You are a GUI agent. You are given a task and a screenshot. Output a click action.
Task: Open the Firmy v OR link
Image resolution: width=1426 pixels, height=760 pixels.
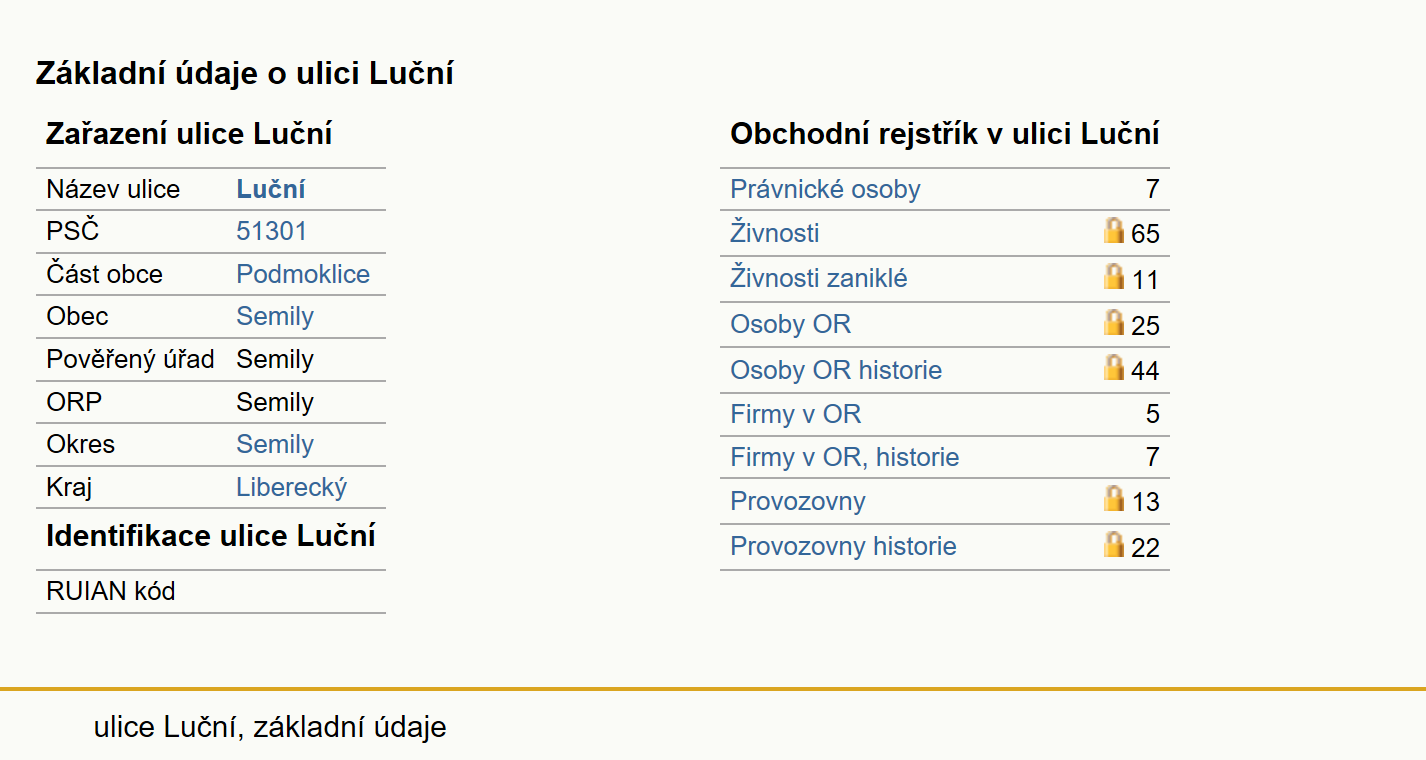(796, 414)
